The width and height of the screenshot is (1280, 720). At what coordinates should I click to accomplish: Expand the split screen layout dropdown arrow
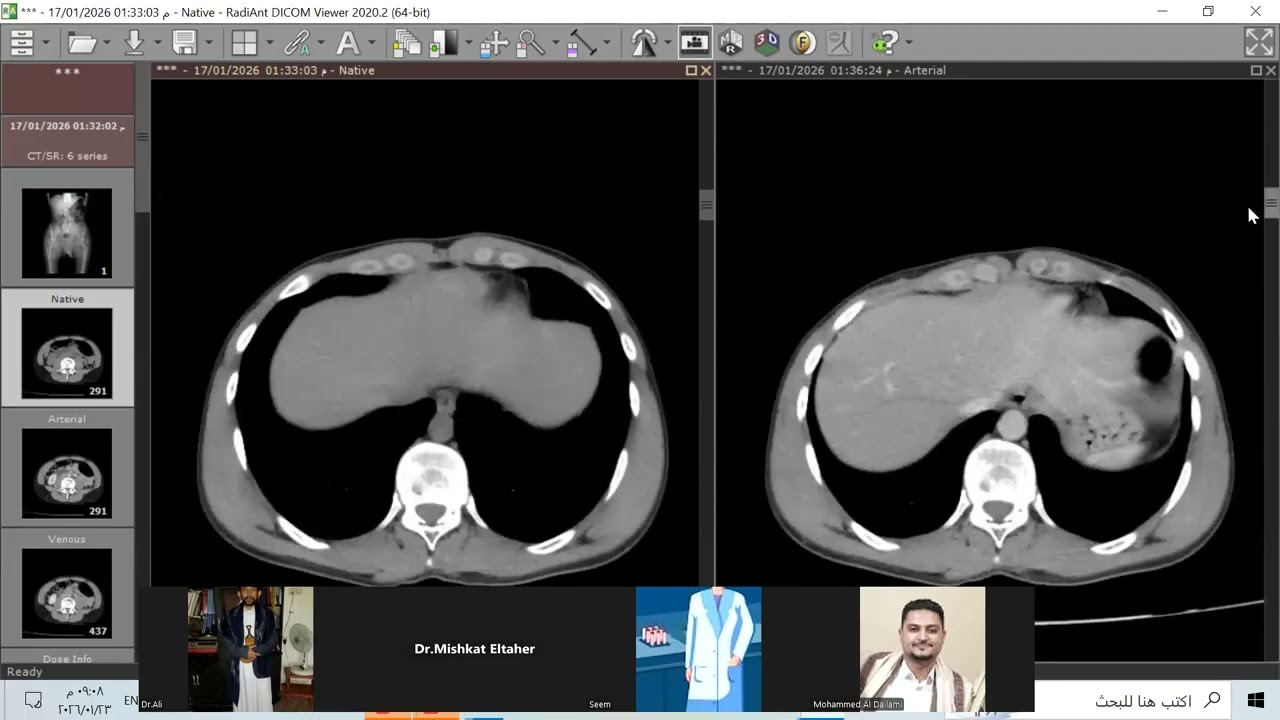269,43
